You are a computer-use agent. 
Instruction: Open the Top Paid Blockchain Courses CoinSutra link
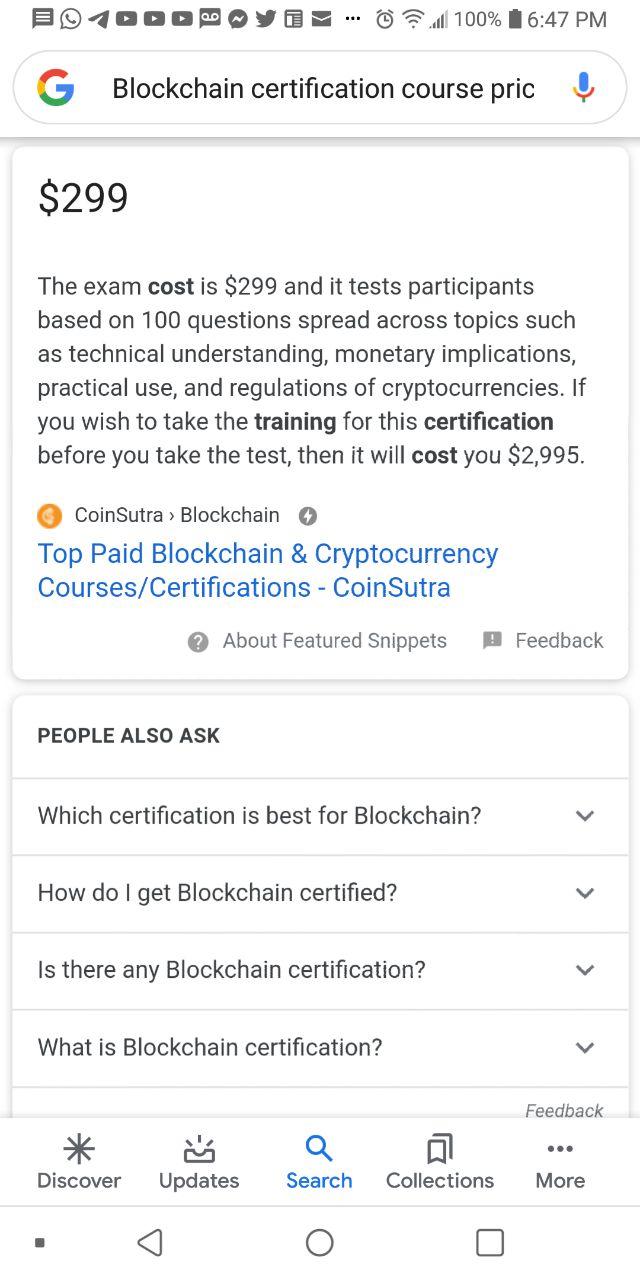(268, 570)
